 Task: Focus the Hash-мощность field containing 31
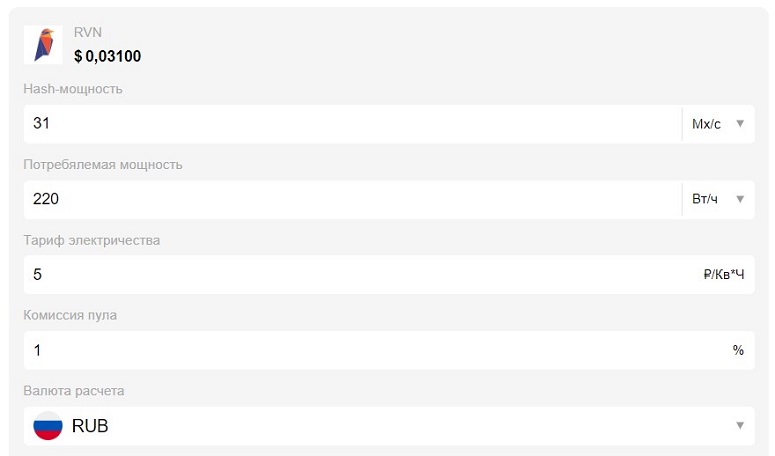click(x=350, y=124)
